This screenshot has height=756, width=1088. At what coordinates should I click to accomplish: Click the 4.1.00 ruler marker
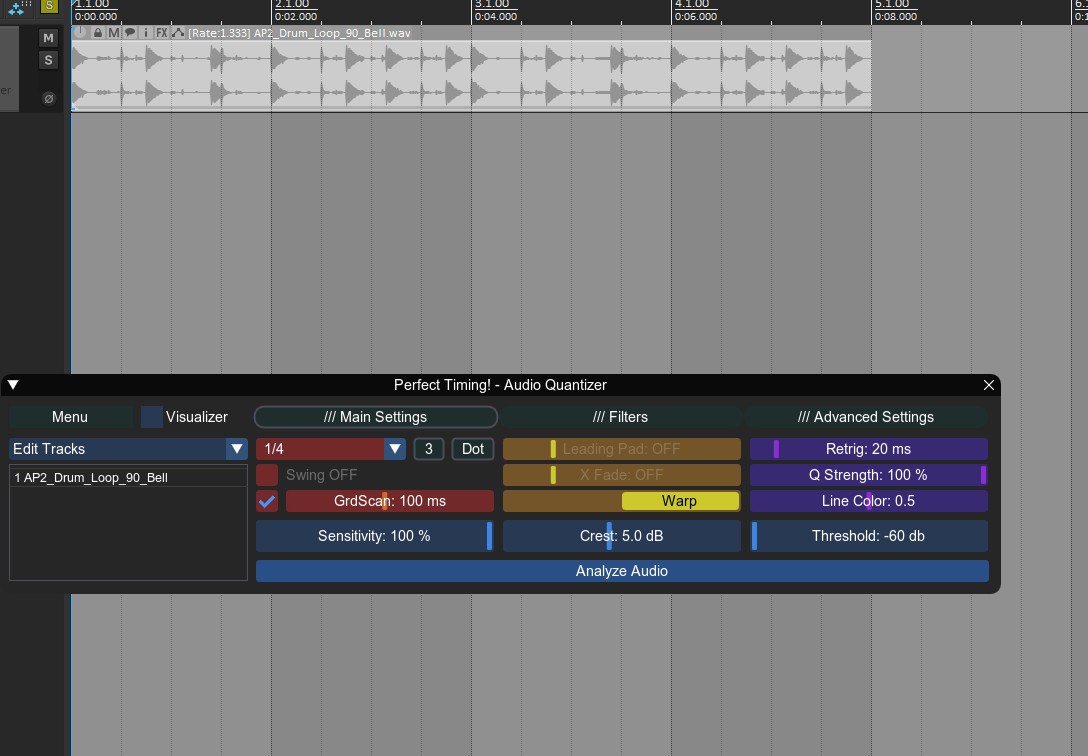pos(692,5)
